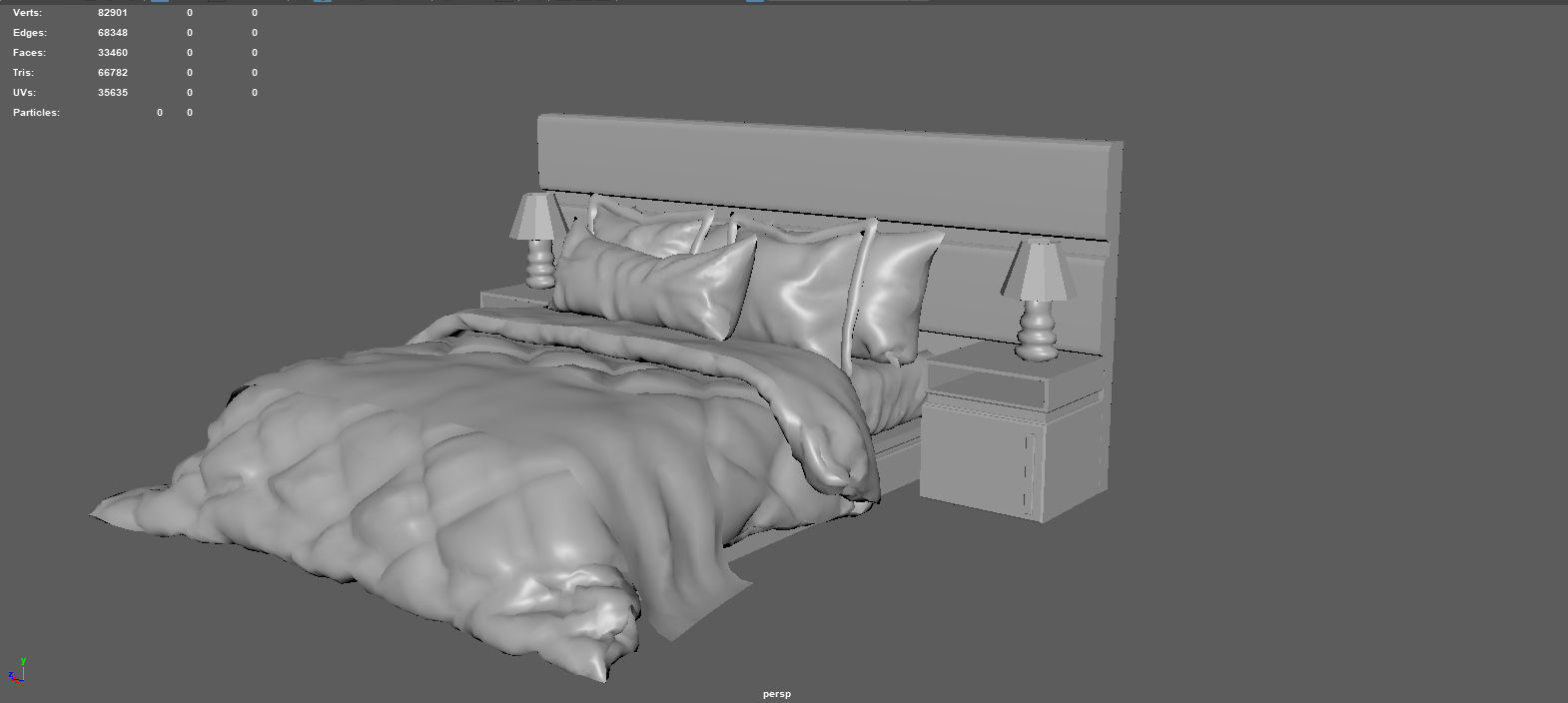
Task: Click the Faces value "33460"
Action: (x=113, y=53)
